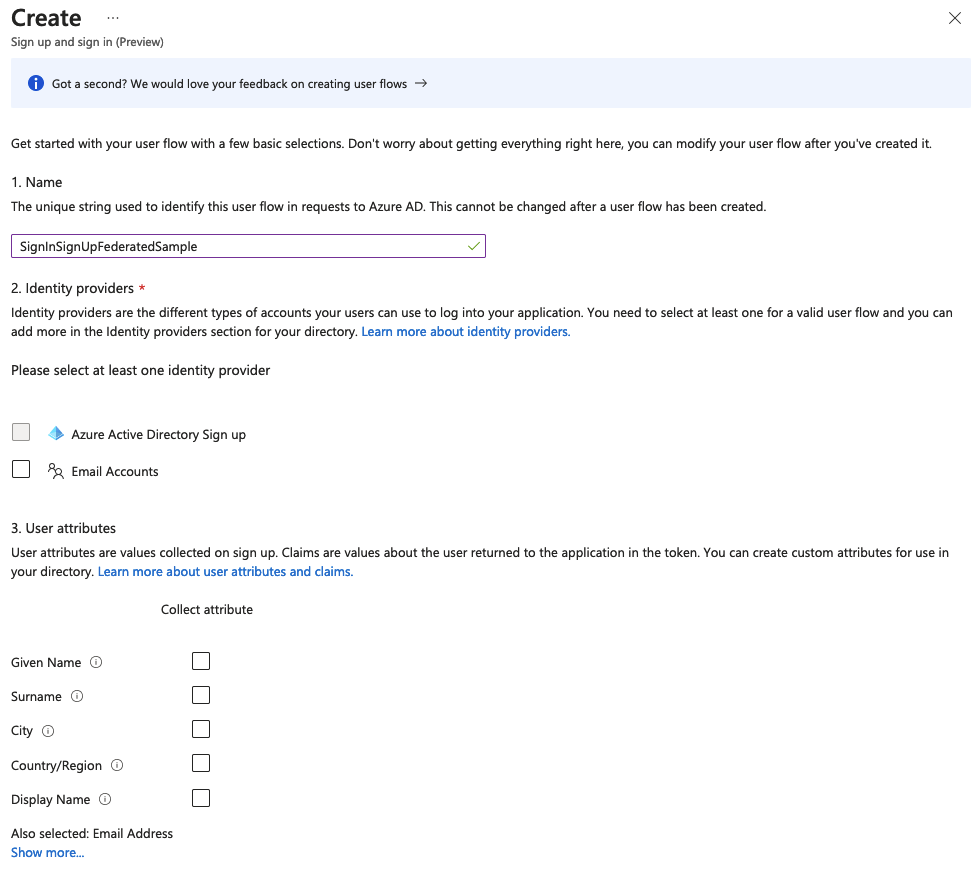Click the user flow Name input field
Viewport: 978px width, 874px height.
[x=248, y=246]
